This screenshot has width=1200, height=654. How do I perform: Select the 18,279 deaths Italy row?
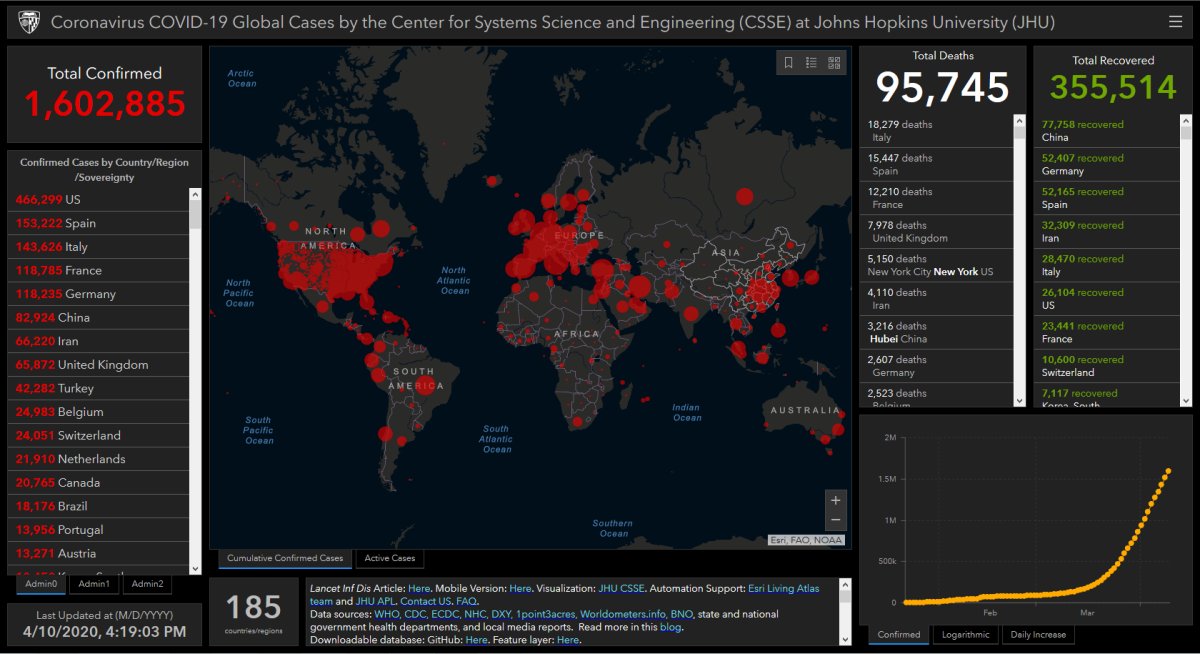(x=936, y=131)
